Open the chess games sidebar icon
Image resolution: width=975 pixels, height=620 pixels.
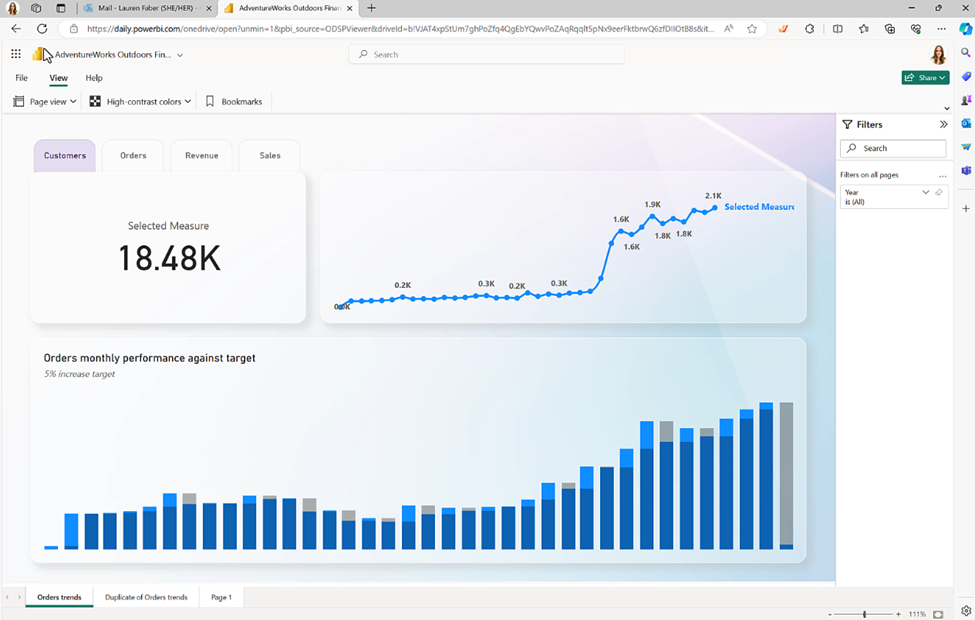(966, 100)
